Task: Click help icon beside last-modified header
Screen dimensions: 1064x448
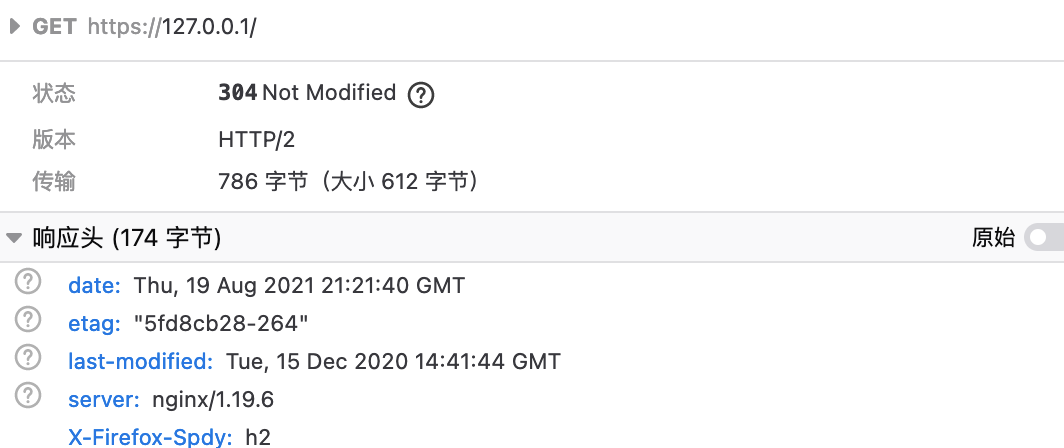Action: coord(28,357)
